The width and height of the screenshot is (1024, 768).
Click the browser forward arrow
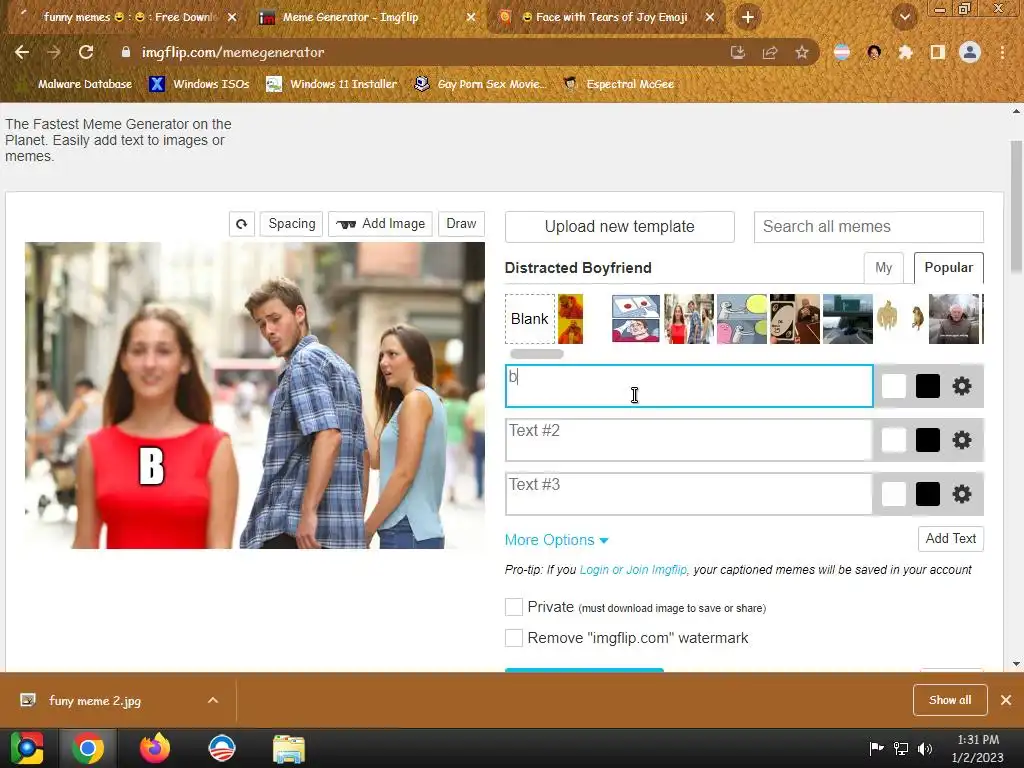coord(54,52)
